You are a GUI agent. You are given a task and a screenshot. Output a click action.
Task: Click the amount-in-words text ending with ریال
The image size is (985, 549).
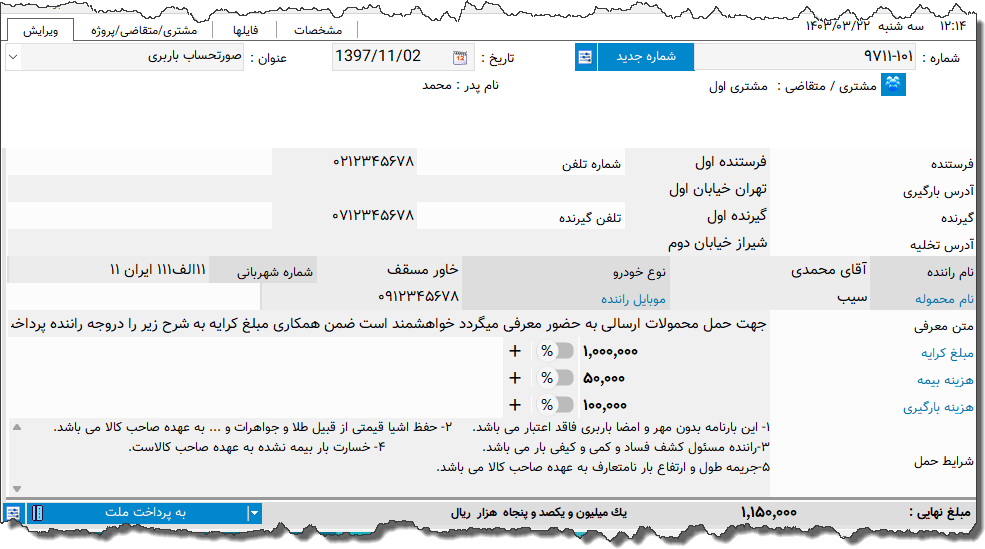click(538, 513)
